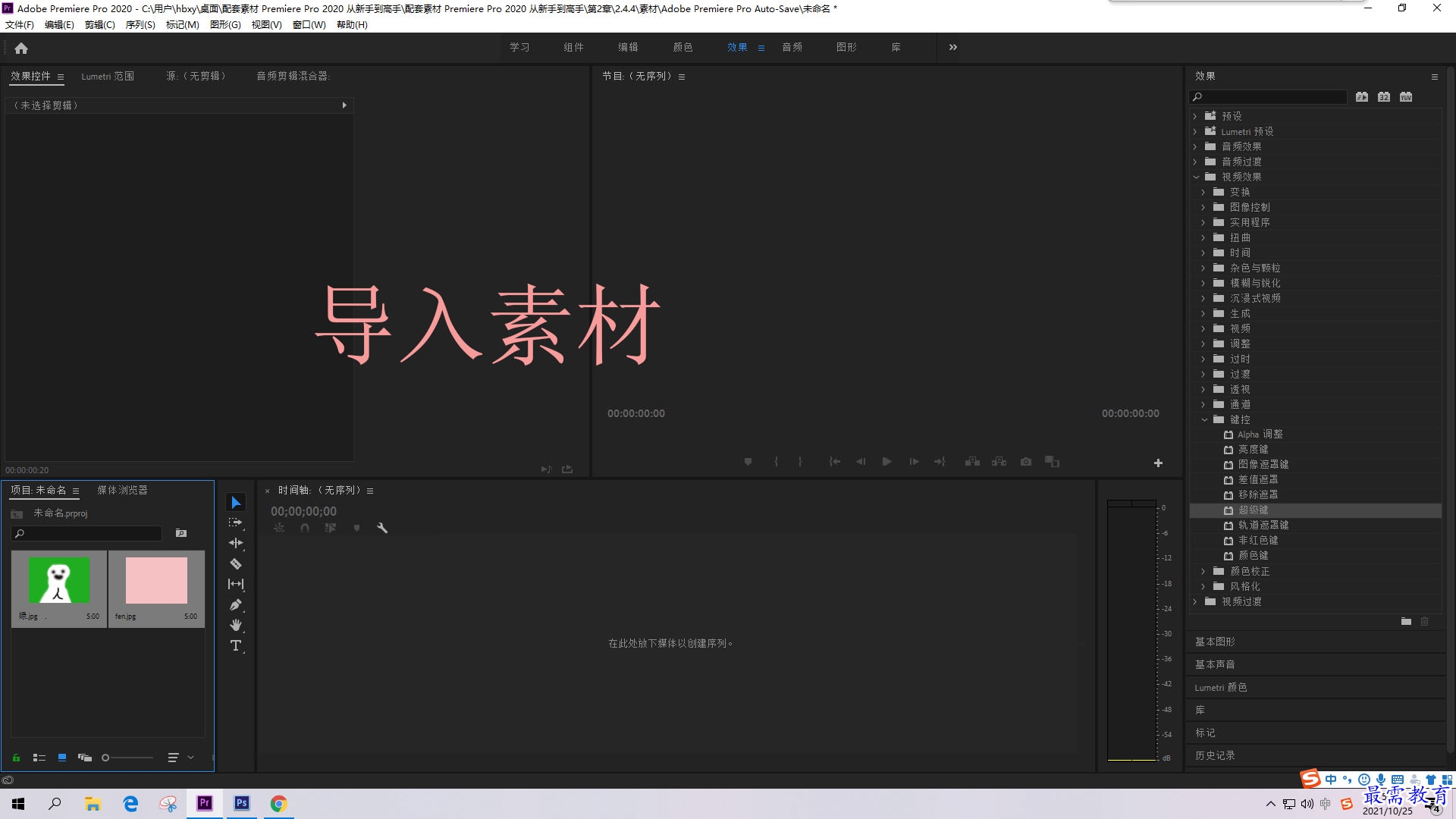
Task: Expand the 视频过渡 folder
Action: [1195, 601]
